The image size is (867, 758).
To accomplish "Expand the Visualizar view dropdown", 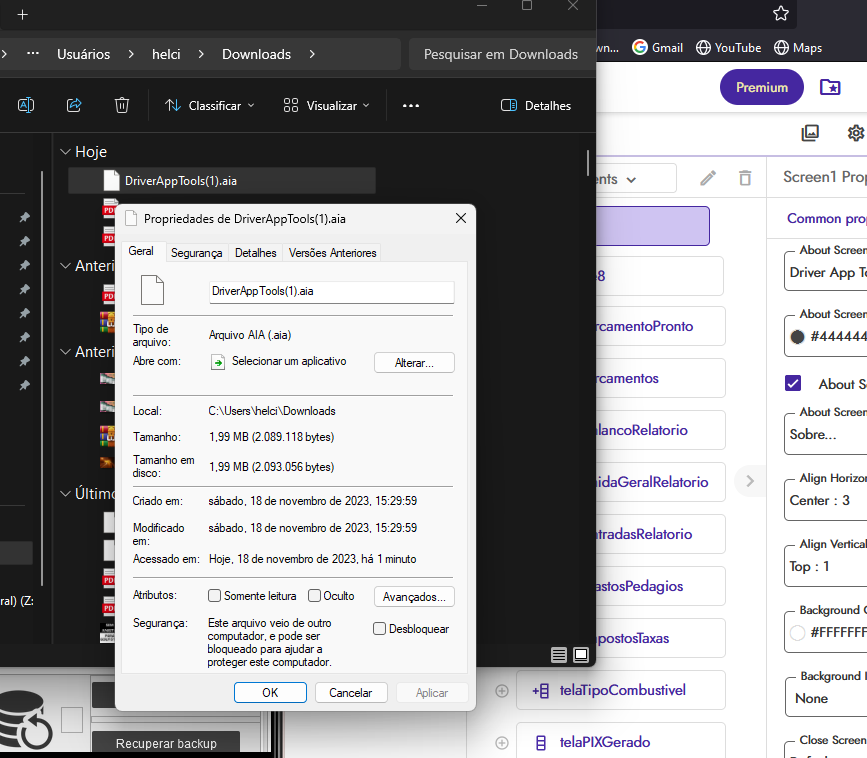I will pyautogui.click(x=327, y=105).
